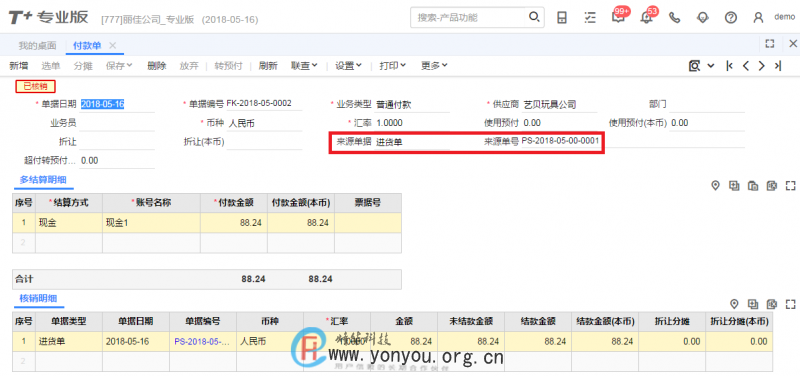This screenshot has width=800, height=376.
Task: Click the phone support icon
Action: click(674, 17)
